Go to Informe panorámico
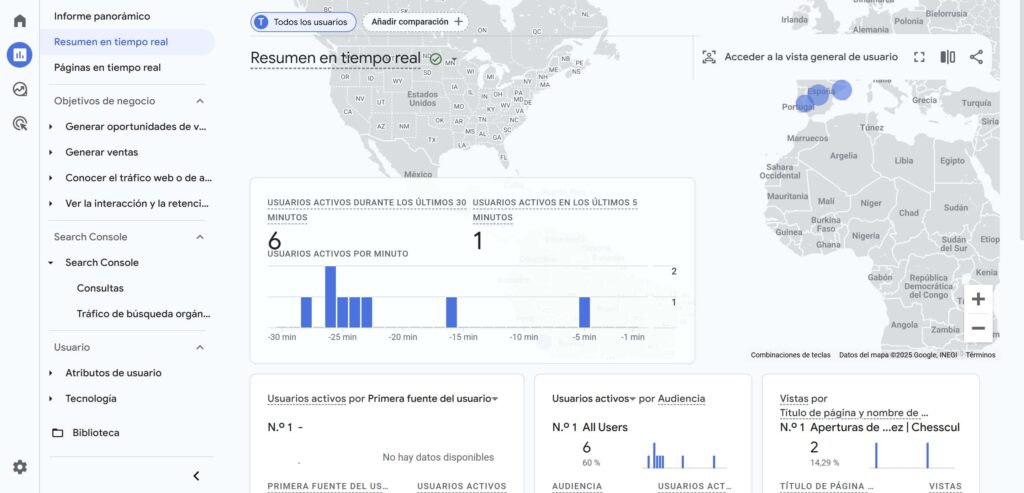This screenshot has width=1024, height=493. click(102, 17)
